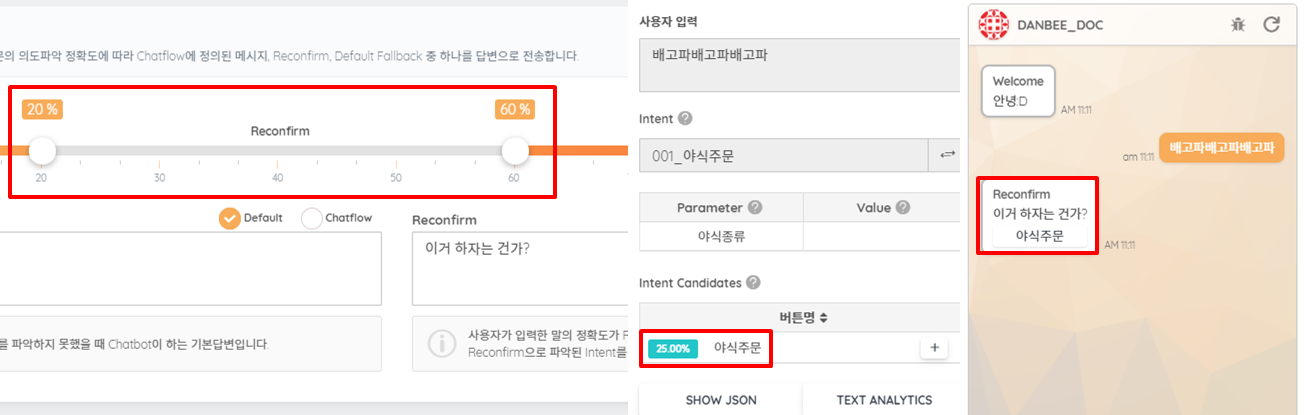Click the DANBEE_DOC red logo icon

click(993, 24)
